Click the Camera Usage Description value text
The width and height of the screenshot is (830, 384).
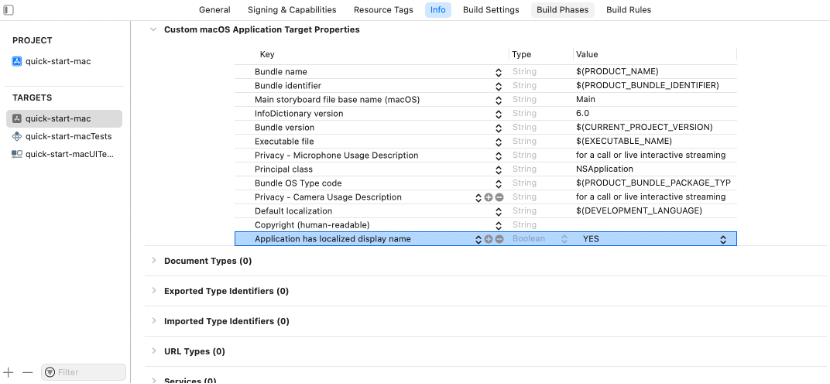[651, 197]
